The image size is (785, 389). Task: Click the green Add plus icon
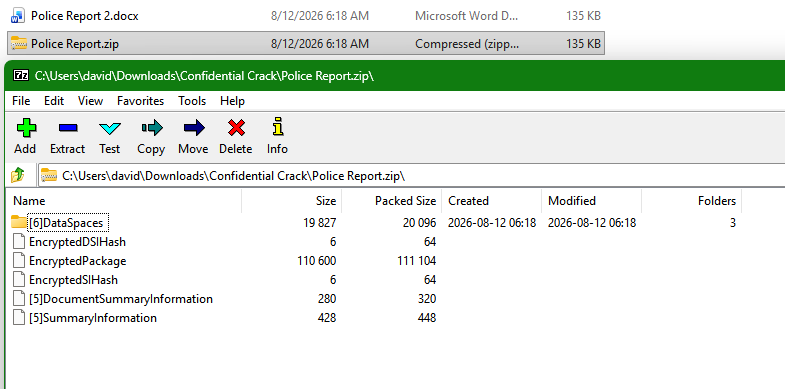click(x=26, y=128)
